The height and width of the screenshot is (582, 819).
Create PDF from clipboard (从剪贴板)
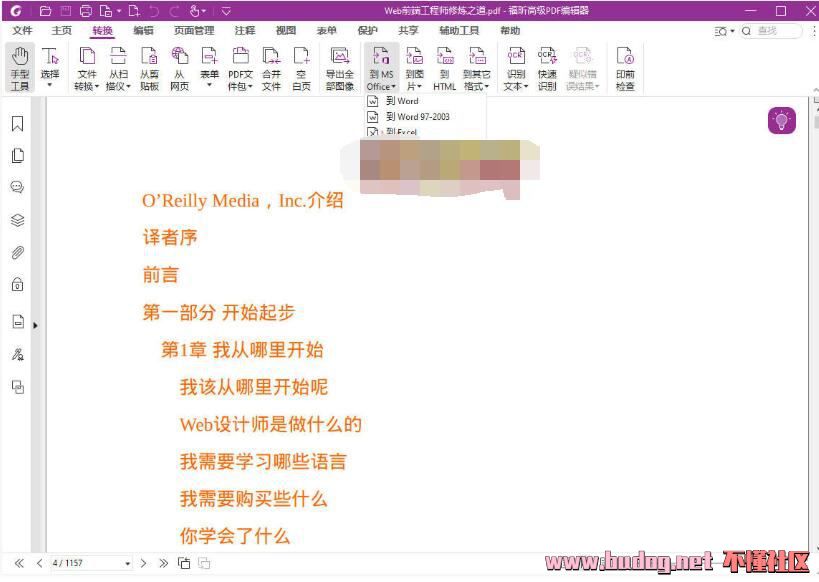point(149,68)
